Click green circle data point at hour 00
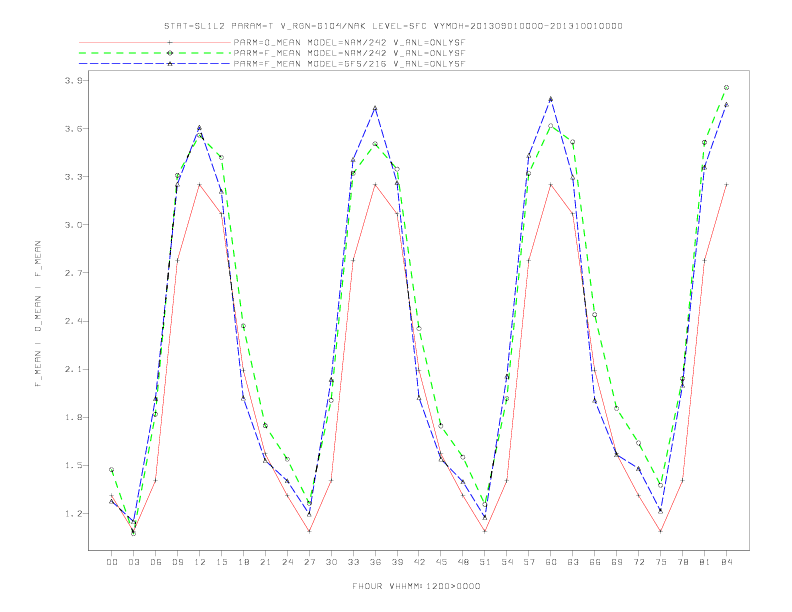The image size is (792, 612). 112,470
